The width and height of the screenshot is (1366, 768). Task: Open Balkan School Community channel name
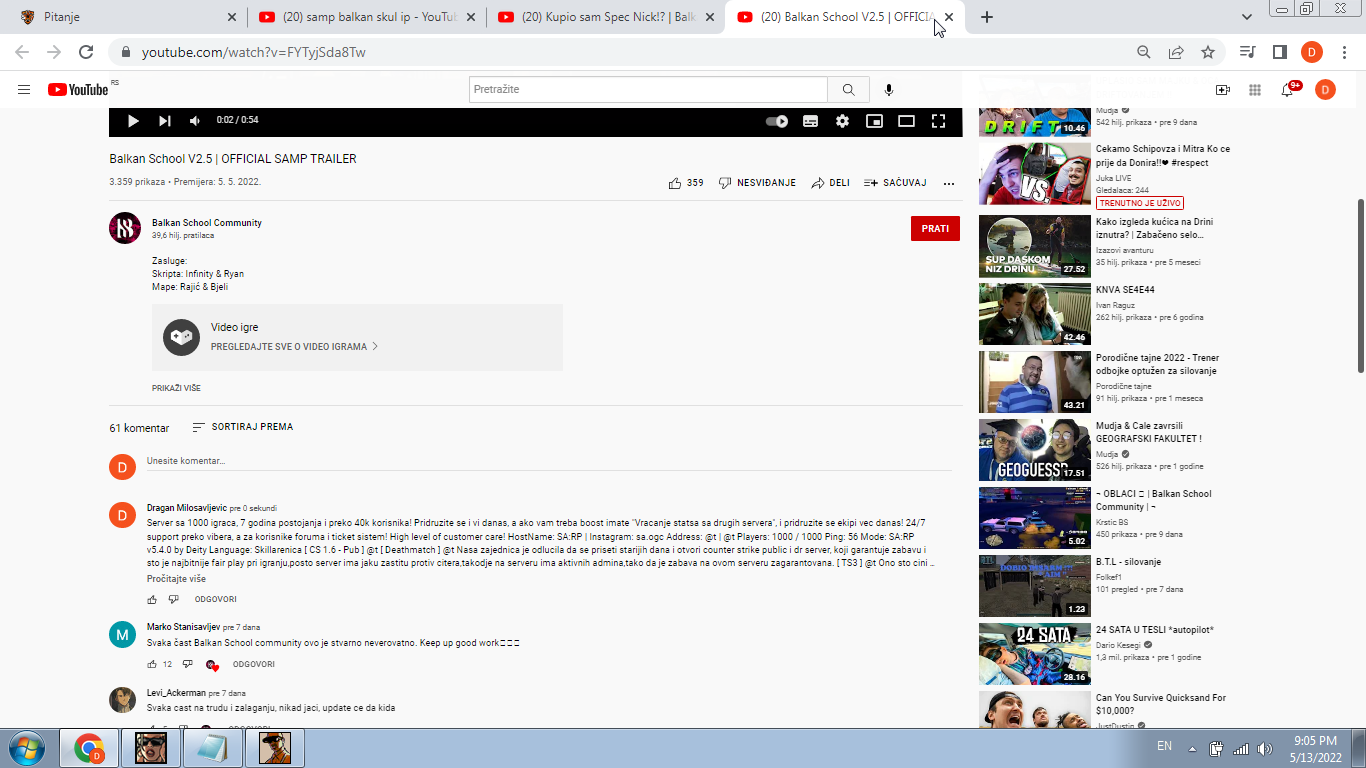207,223
